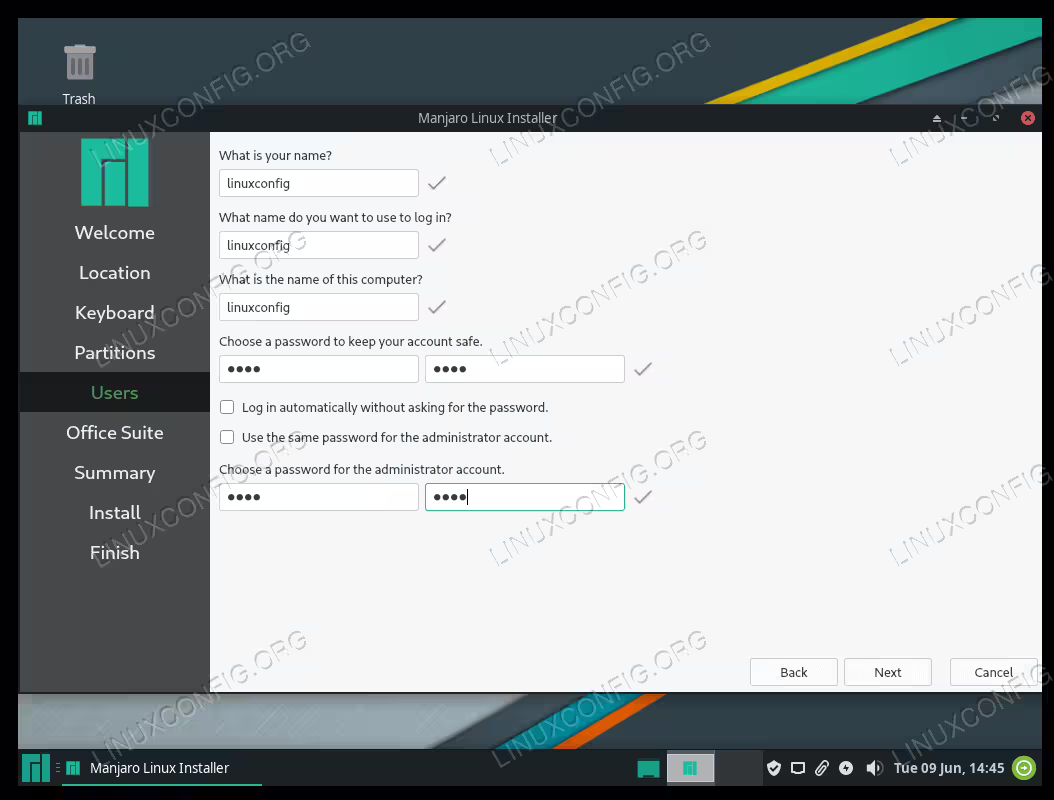Click the show desktop icon in the panel
Viewport: 1054px width, 800px height.
pyautogui.click(x=648, y=768)
